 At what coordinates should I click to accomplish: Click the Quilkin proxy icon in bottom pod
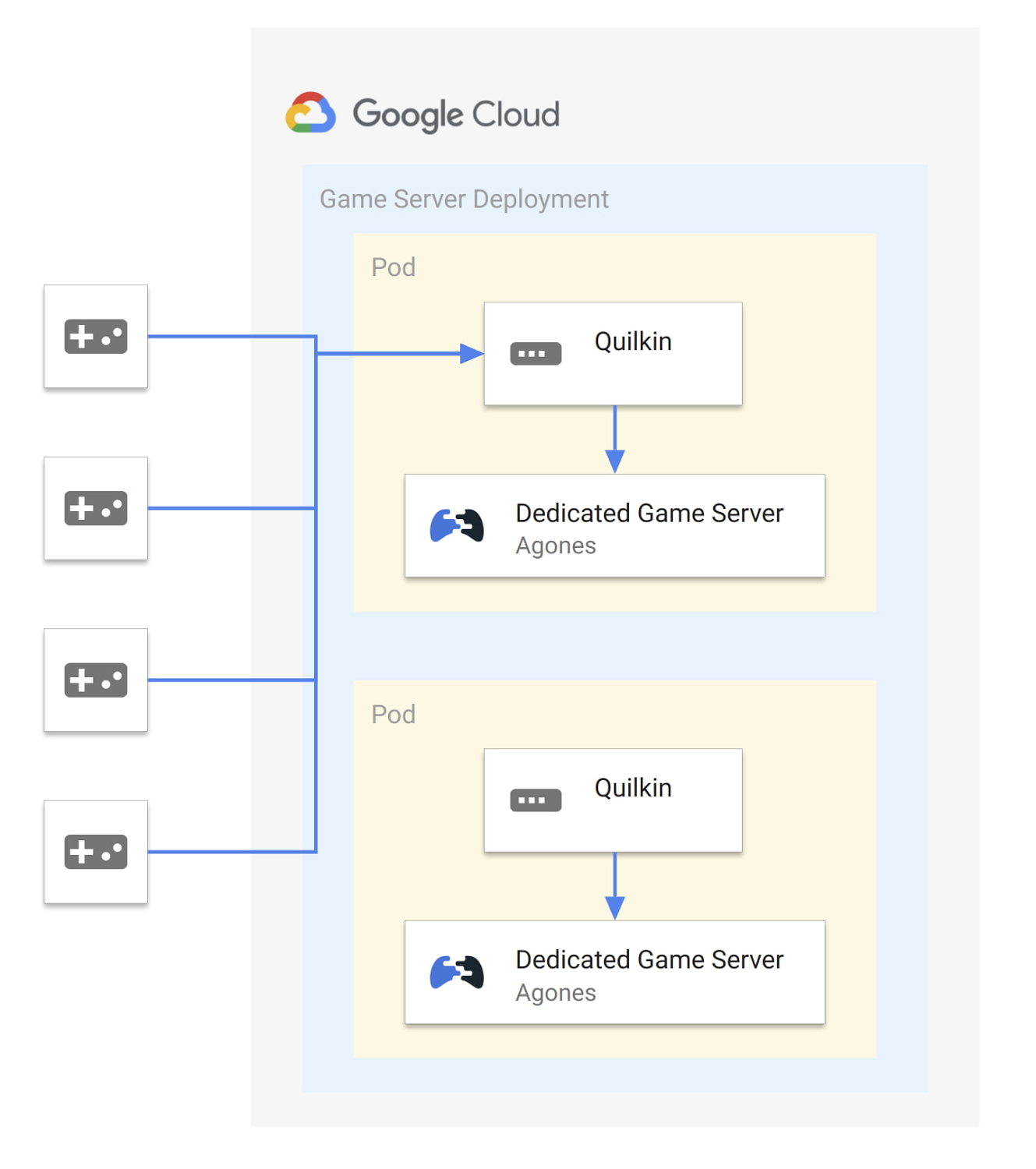[536, 800]
